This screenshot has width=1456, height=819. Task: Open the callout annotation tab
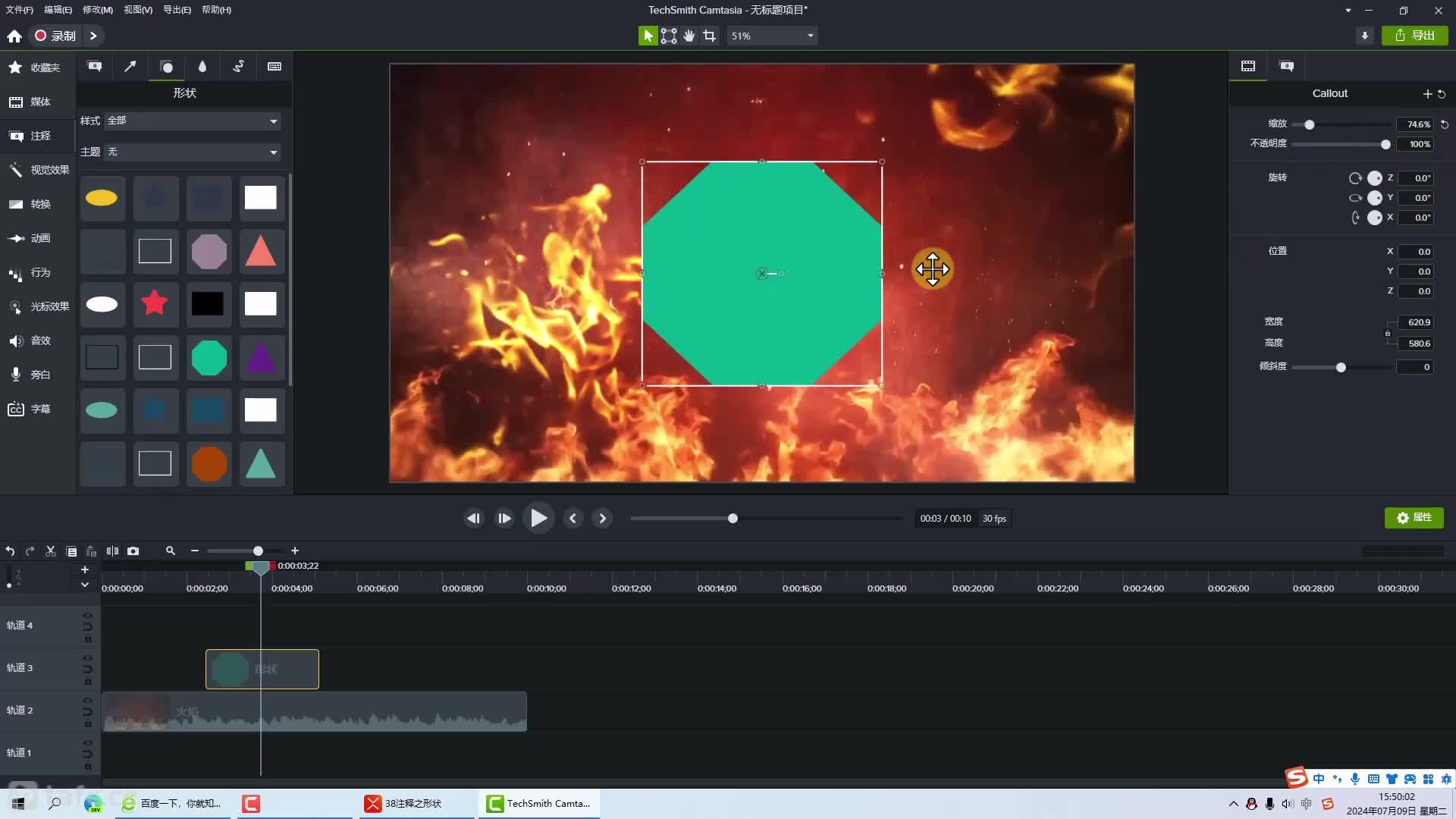[95, 67]
